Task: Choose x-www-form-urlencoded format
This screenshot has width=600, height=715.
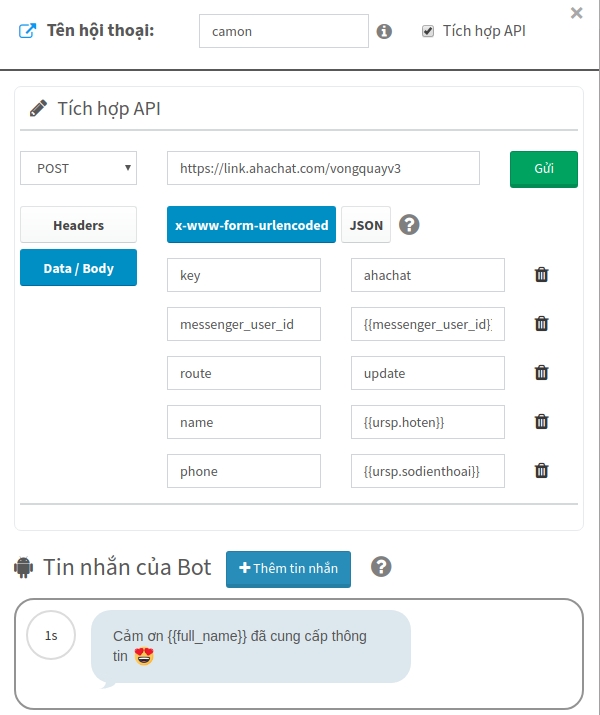Action: [x=251, y=225]
